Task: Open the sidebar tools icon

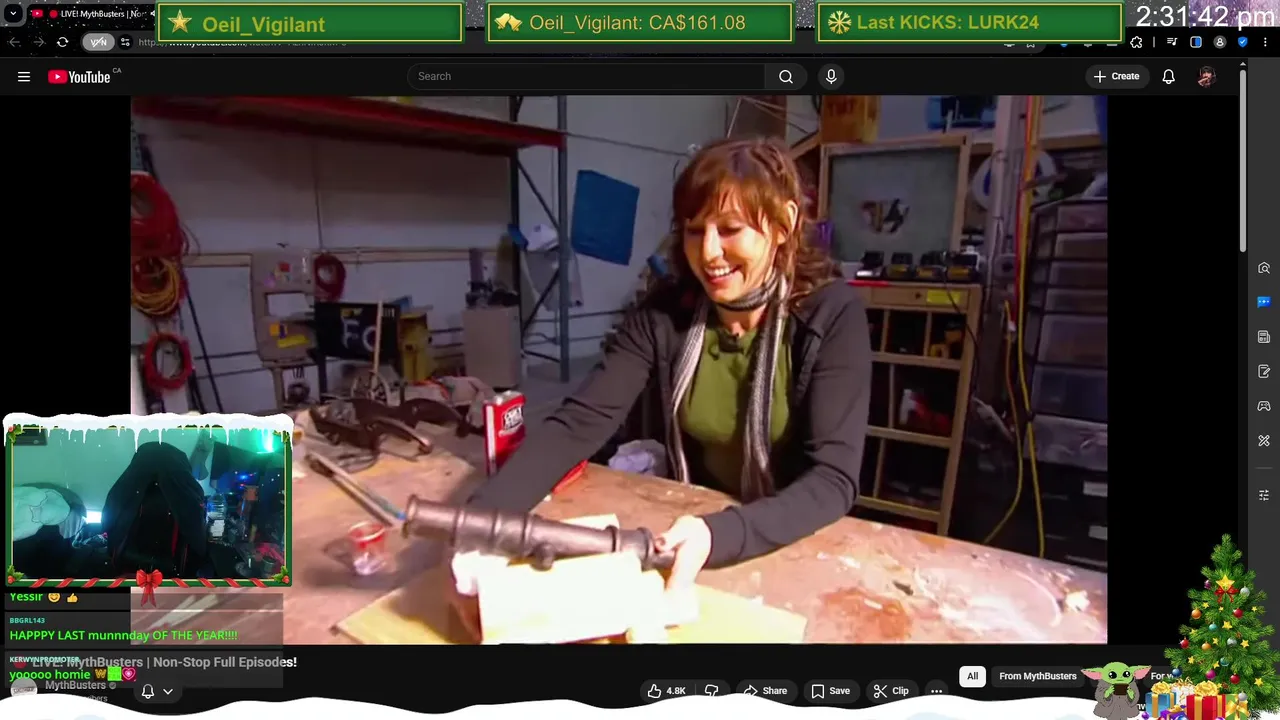Action: (1264, 441)
